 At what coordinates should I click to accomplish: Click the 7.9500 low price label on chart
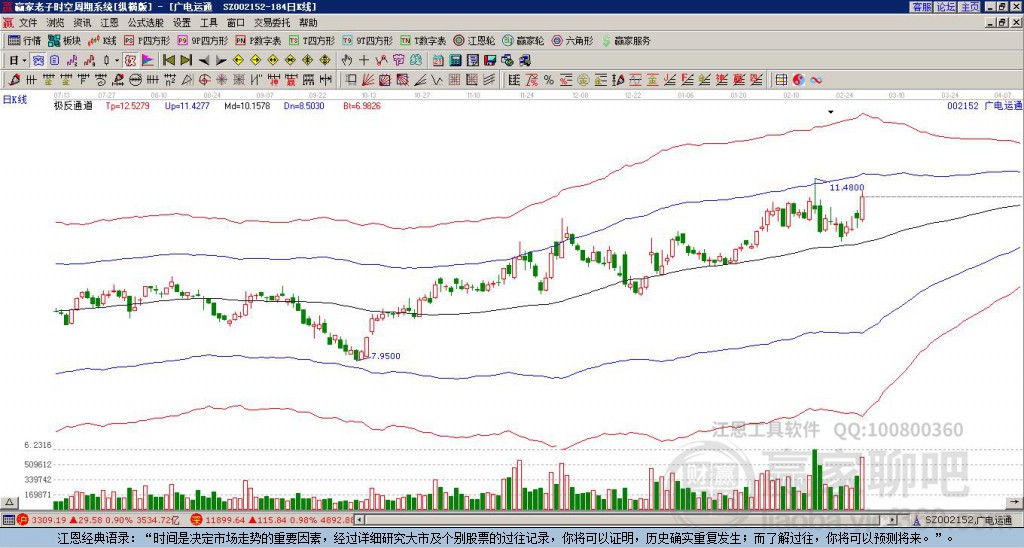pos(385,356)
